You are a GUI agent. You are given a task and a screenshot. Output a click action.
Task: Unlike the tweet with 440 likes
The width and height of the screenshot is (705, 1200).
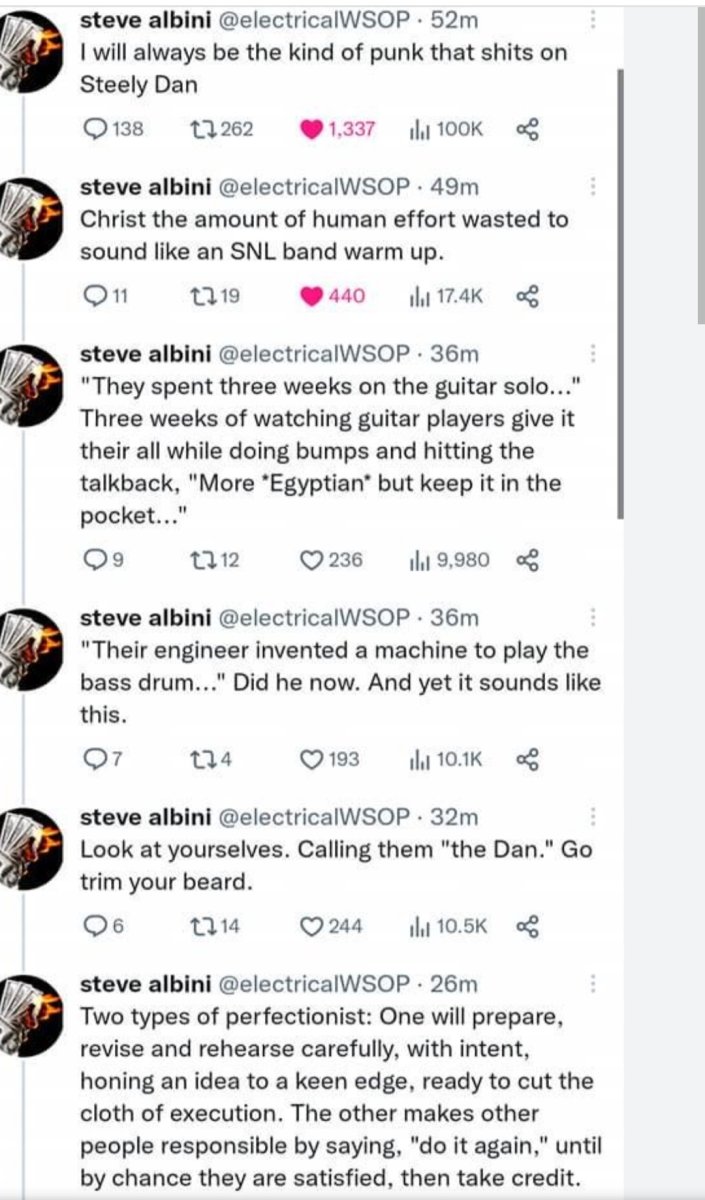[311, 295]
